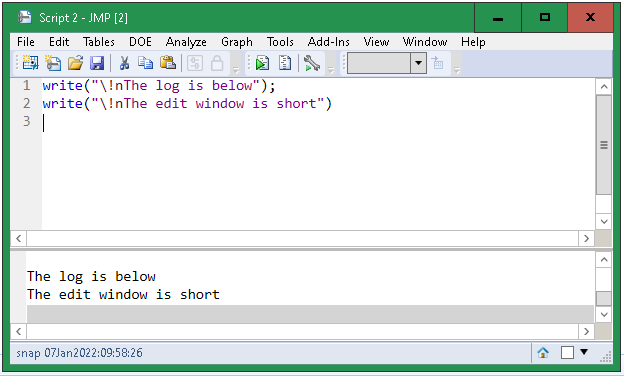The width and height of the screenshot is (624, 376).
Task: Click script line 2 'The edit window is short' code
Action: click(187, 103)
